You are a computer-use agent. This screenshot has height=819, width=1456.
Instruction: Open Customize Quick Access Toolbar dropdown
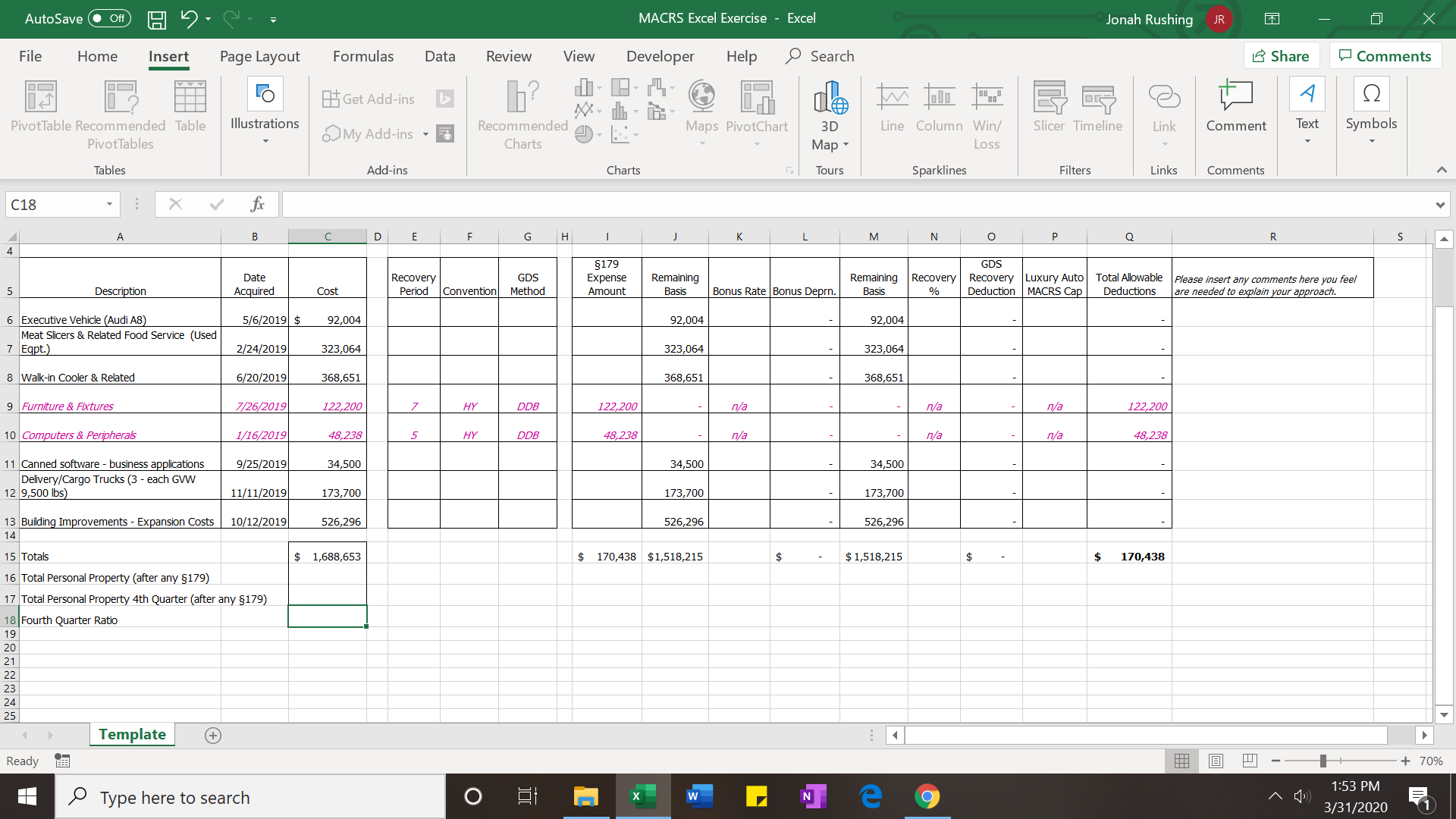click(x=274, y=20)
